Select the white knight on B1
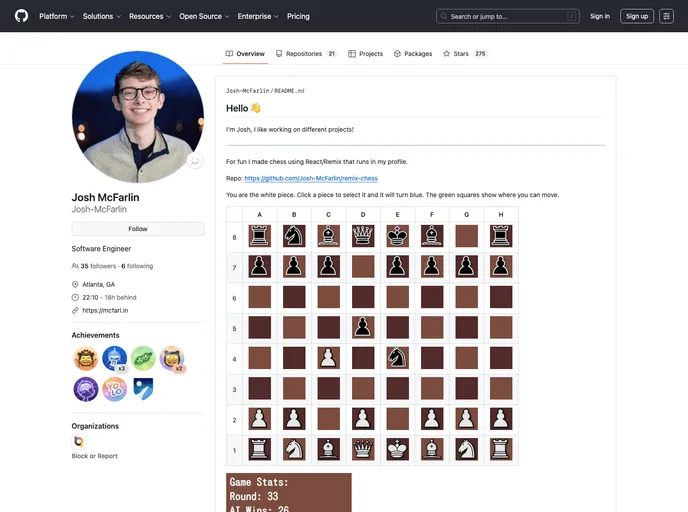This screenshot has width=688, height=512. [x=293, y=449]
